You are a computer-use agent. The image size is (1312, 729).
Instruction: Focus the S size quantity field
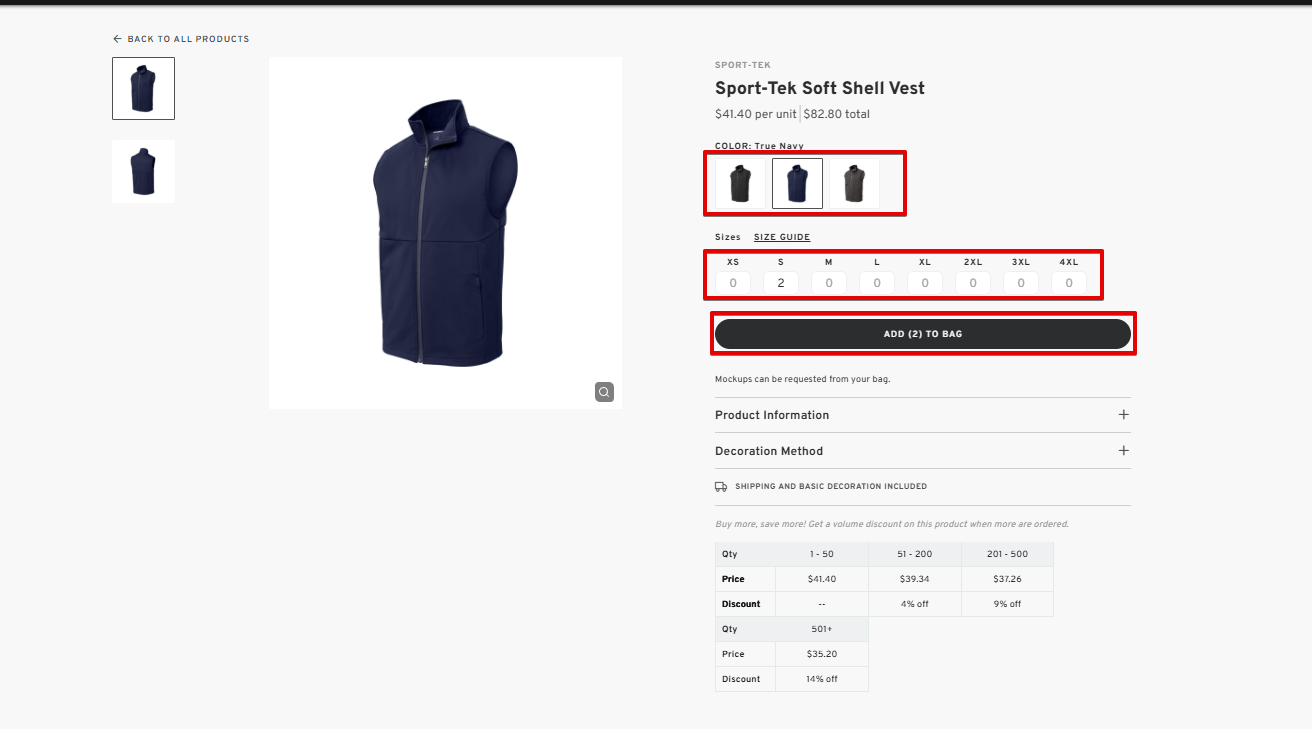click(x=781, y=283)
